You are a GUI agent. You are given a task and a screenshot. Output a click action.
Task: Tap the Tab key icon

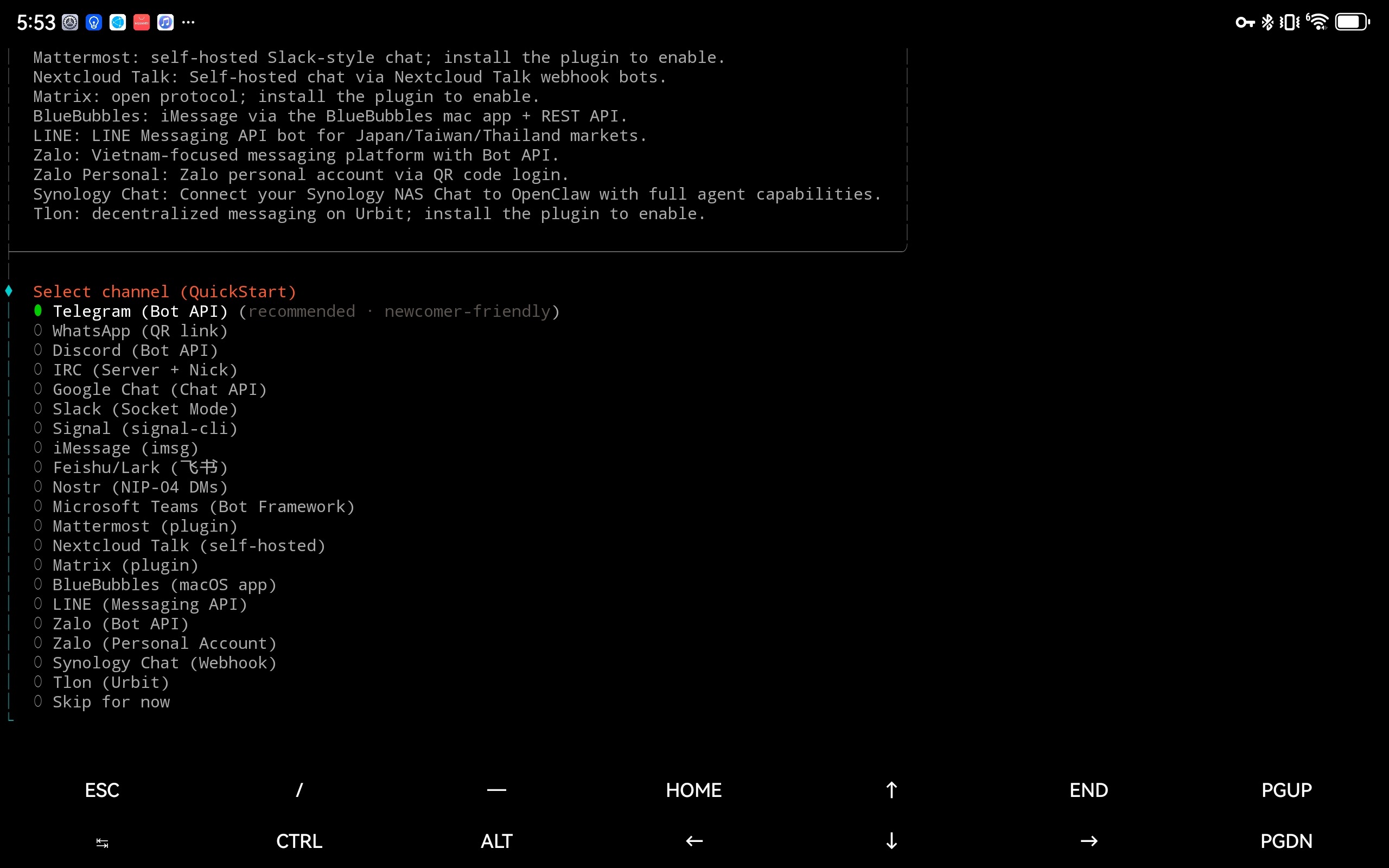102,842
